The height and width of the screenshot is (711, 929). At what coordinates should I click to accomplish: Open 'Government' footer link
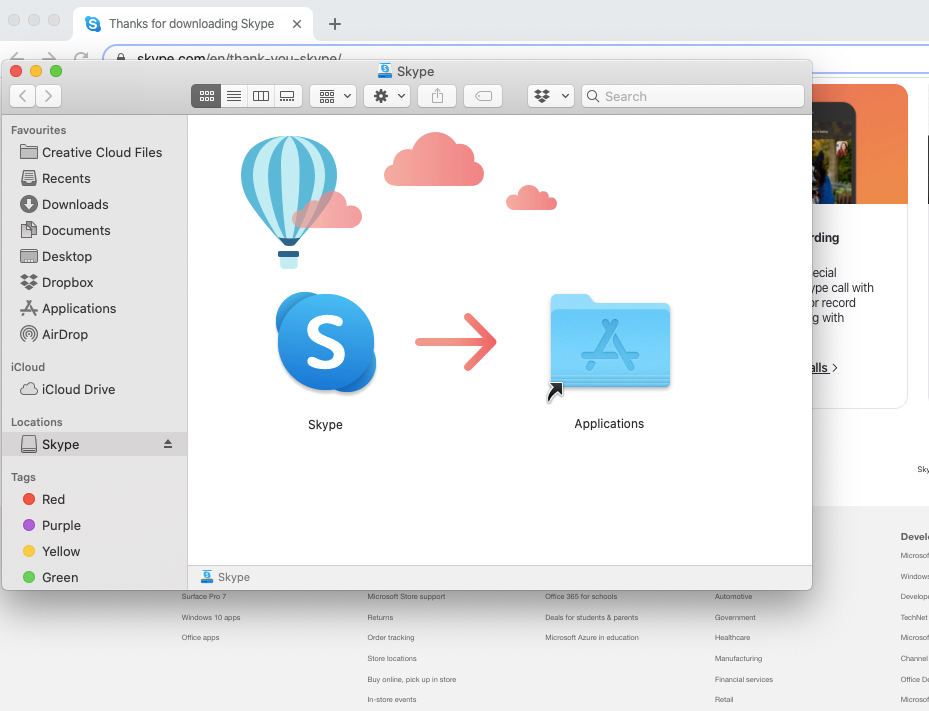coord(735,617)
